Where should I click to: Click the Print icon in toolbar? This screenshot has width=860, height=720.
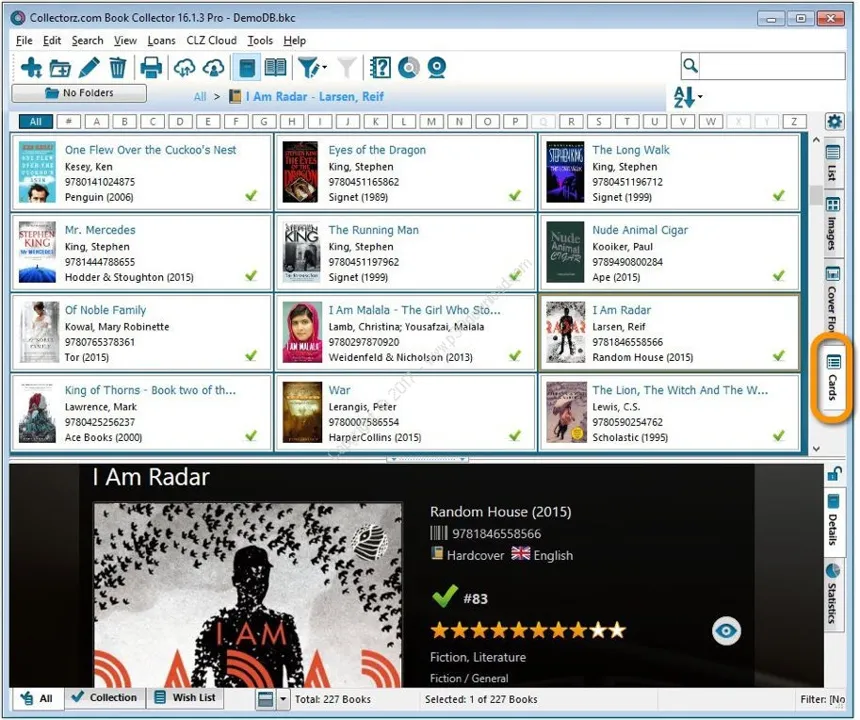(x=151, y=67)
